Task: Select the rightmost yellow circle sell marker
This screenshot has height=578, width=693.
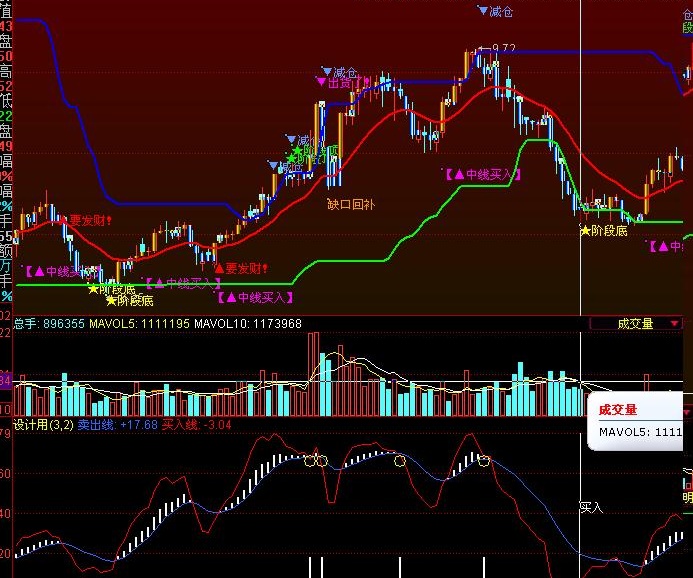Action: point(484,461)
